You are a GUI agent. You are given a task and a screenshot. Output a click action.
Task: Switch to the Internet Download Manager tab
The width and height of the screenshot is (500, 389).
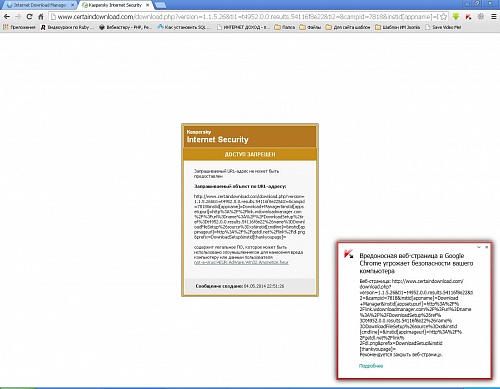pos(40,5)
